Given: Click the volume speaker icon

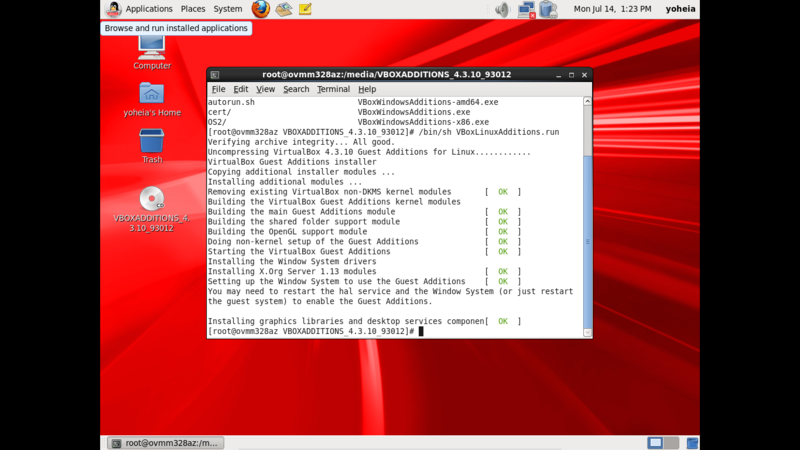Looking at the screenshot, I should [502, 9].
